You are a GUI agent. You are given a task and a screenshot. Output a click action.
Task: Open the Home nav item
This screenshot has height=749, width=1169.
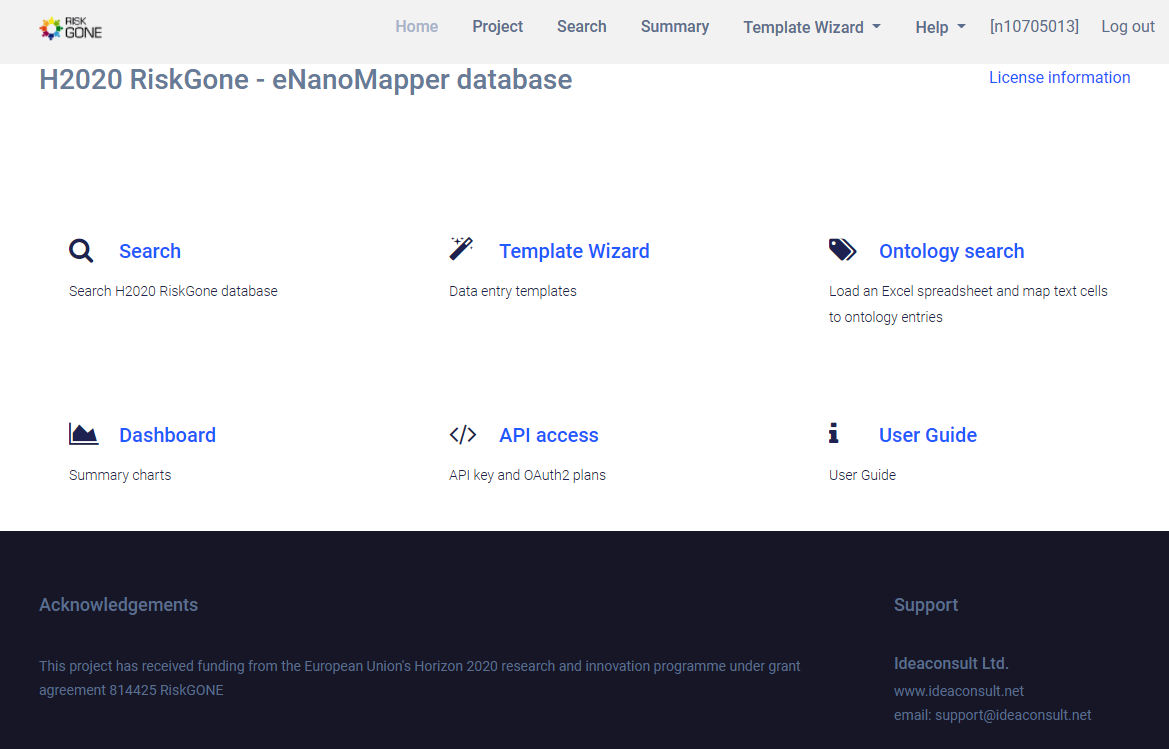pos(417,27)
